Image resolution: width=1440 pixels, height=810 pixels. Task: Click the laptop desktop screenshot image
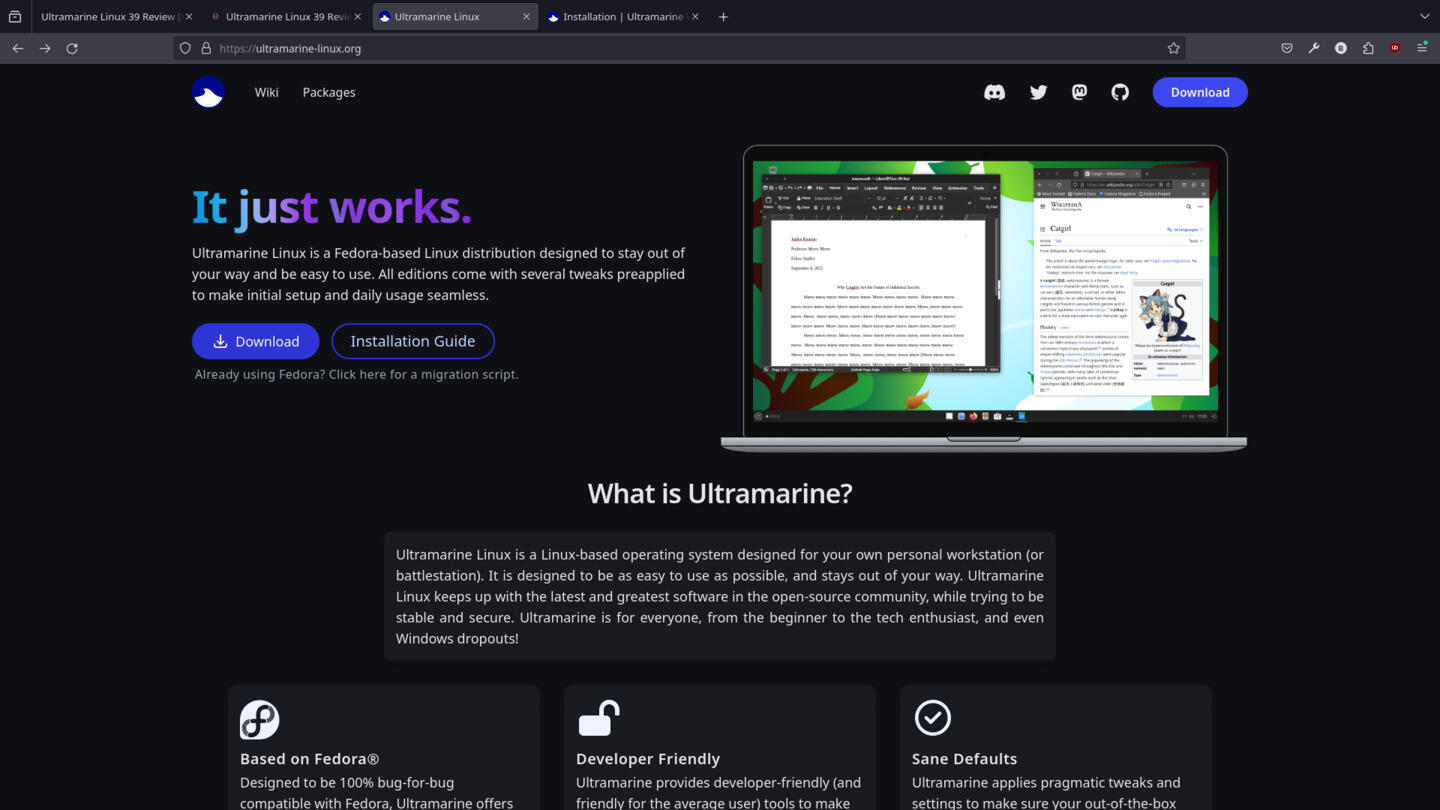(x=984, y=298)
